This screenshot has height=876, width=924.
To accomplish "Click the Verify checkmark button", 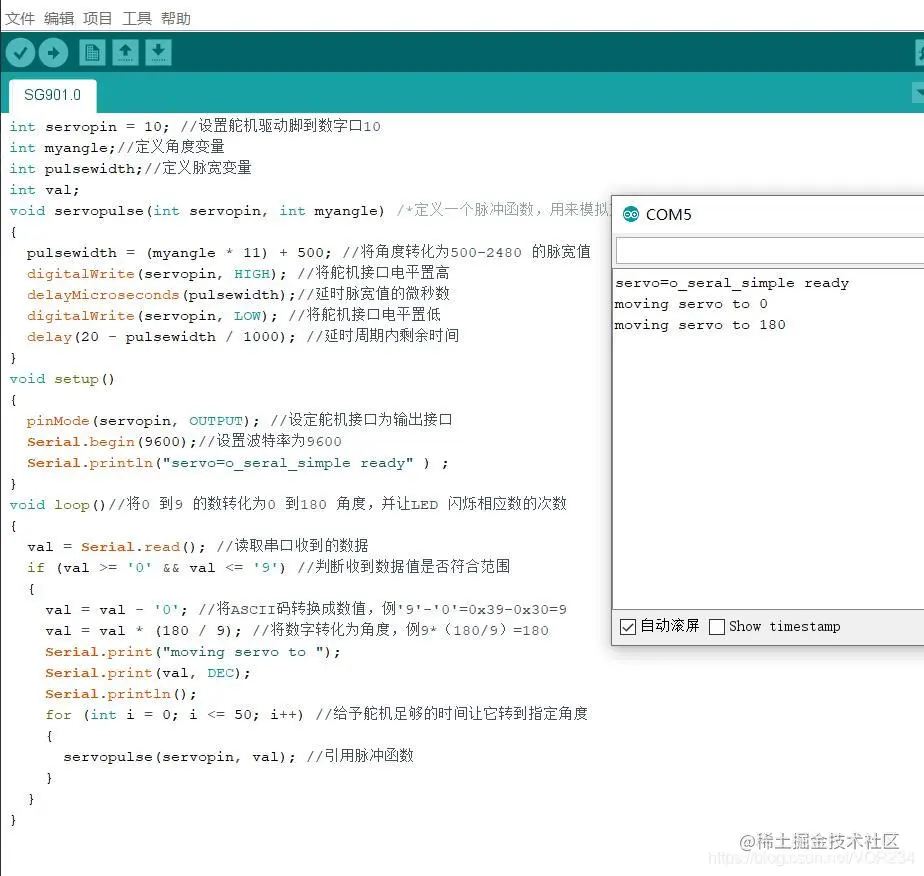I will tap(20, 53).
